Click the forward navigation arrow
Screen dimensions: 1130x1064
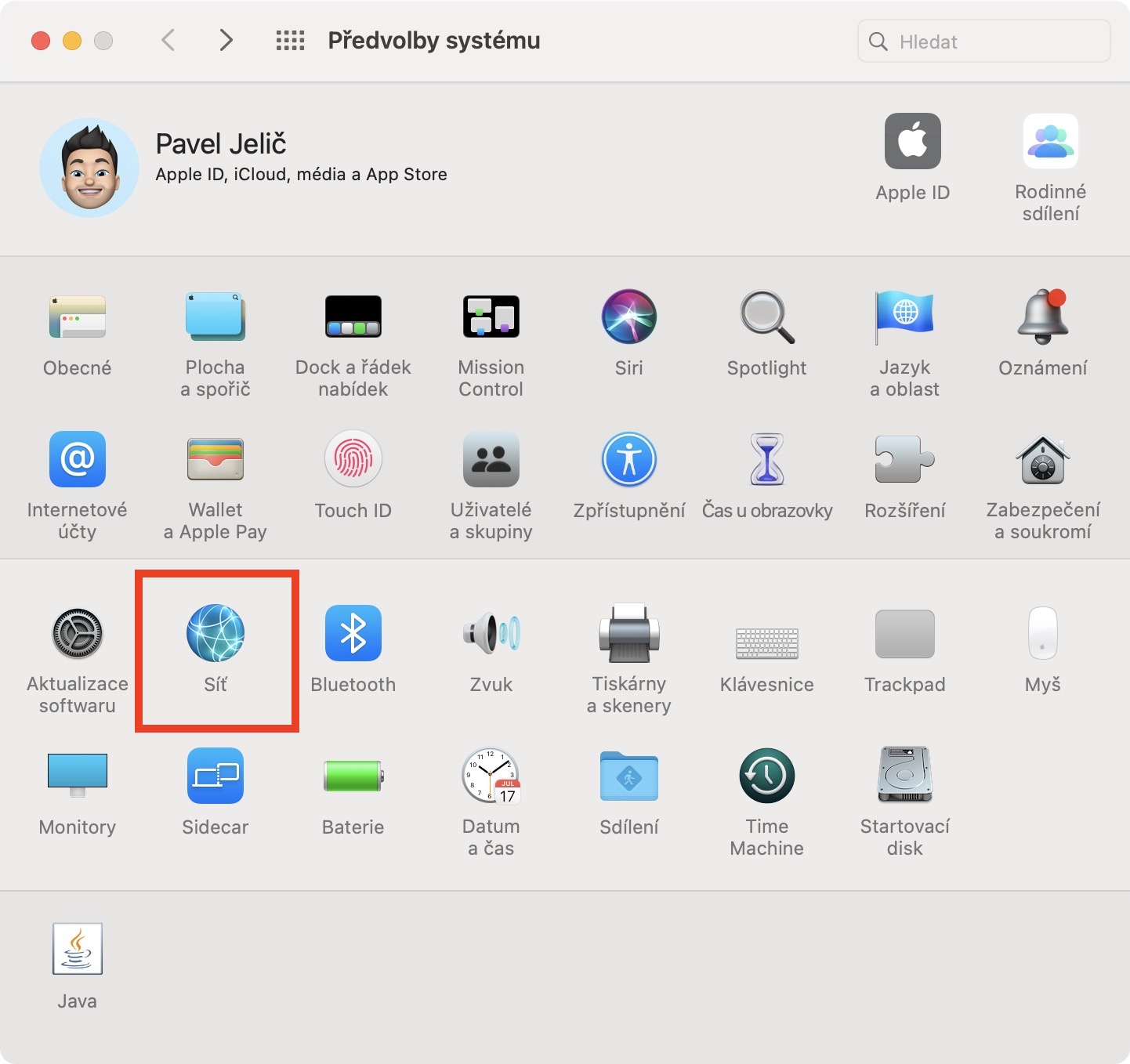[x=226, y=40]
